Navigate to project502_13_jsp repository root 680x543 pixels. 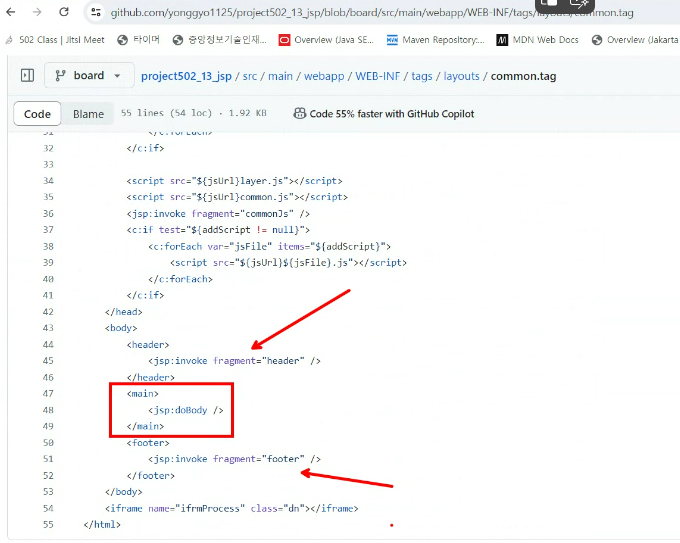(x=186, y=76)
